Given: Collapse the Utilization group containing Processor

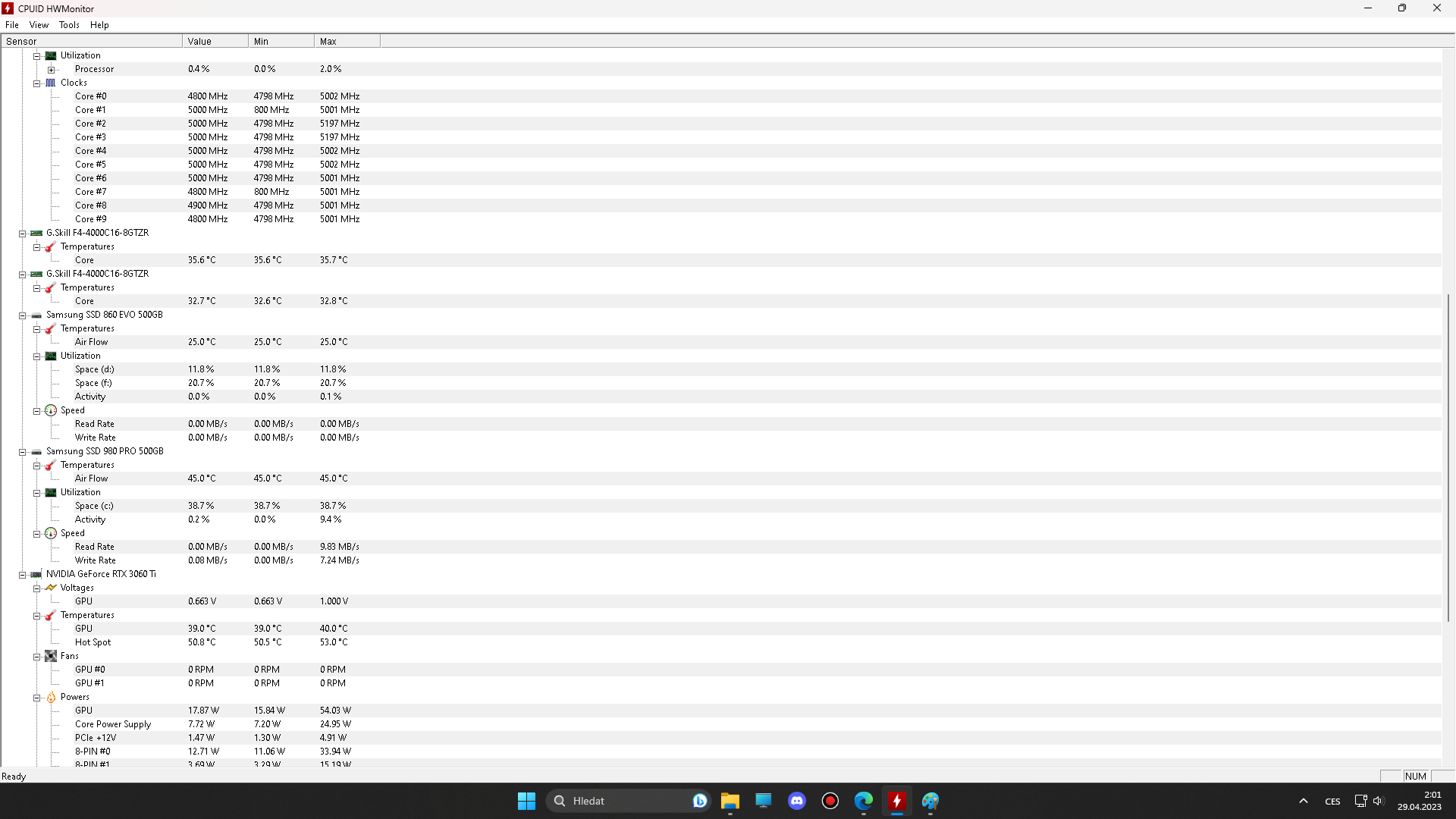Looking at the screenshot, I should (x=36, y=56).
